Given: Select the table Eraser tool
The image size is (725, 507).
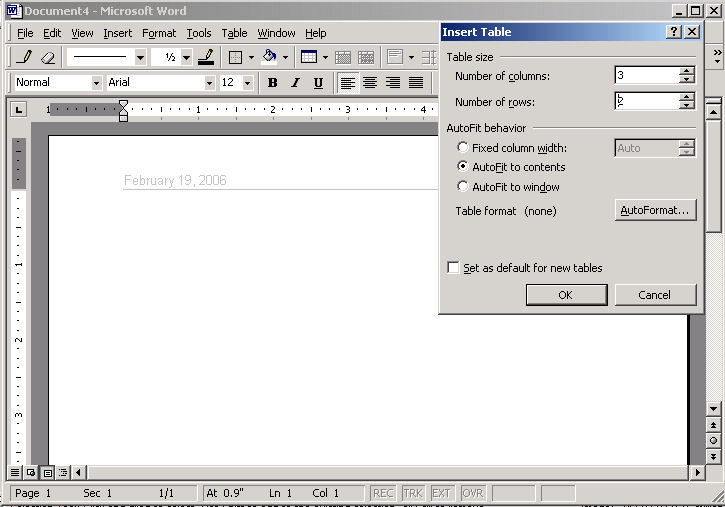Looking at the screenshot, I should pos(47,58).
